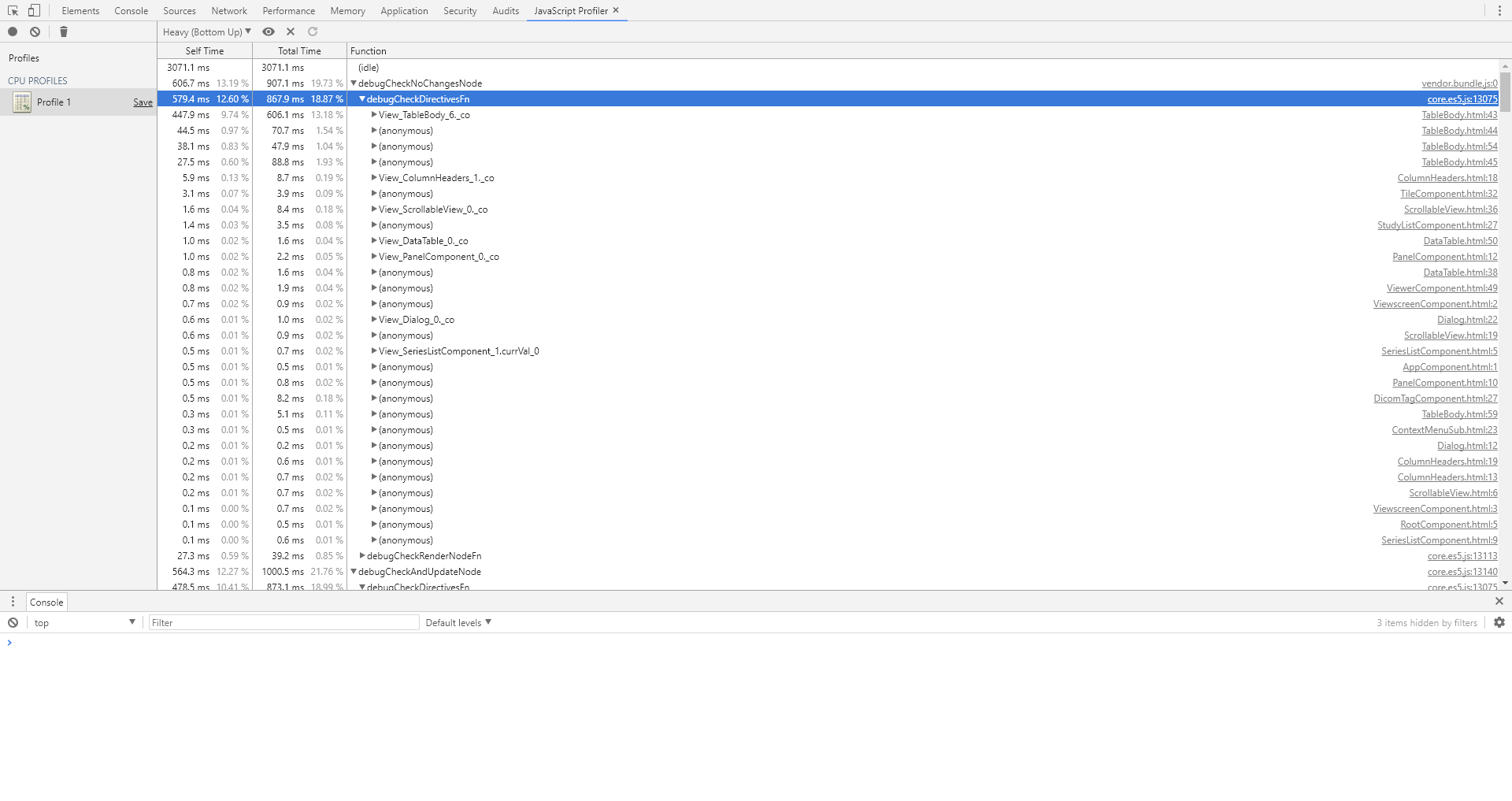Viewport: 1512px width, 801px height.
Task: Open the Heavy (Bottom Up) view dropdown
Action: click(x=206, y=32)
